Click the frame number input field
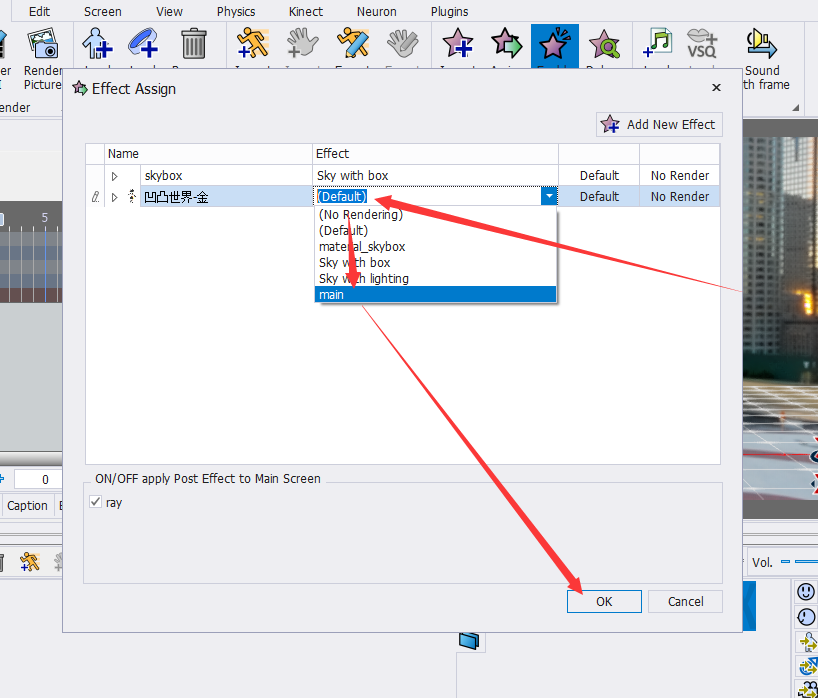The width and height of the screenshot is (818, 698). pyautogui.click(x=38, y=479)
